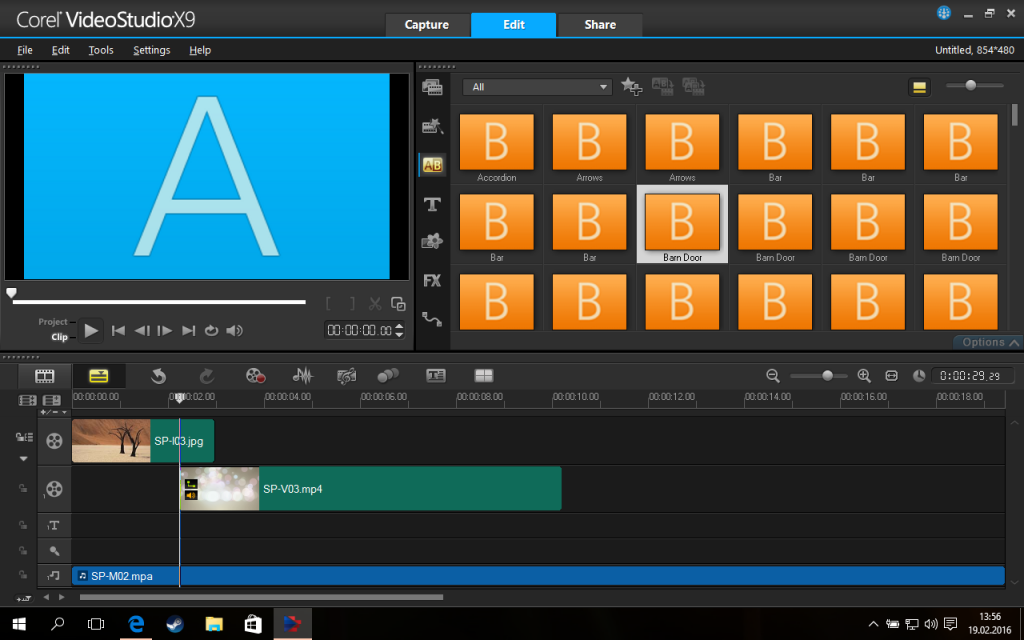Viewport: 1024px width, 640px height.
Task: Select the highlighted Barn Door transition thumbnail
Action: (682, 224)
